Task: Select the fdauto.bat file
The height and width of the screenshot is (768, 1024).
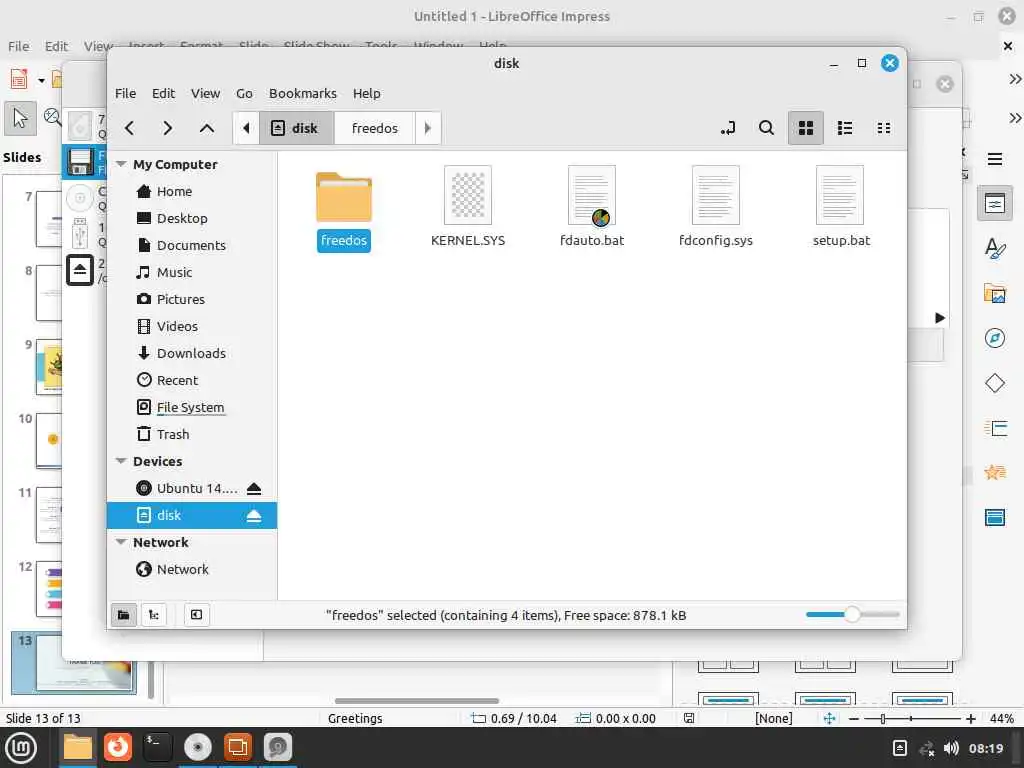Action: click(x=592, y=206)
